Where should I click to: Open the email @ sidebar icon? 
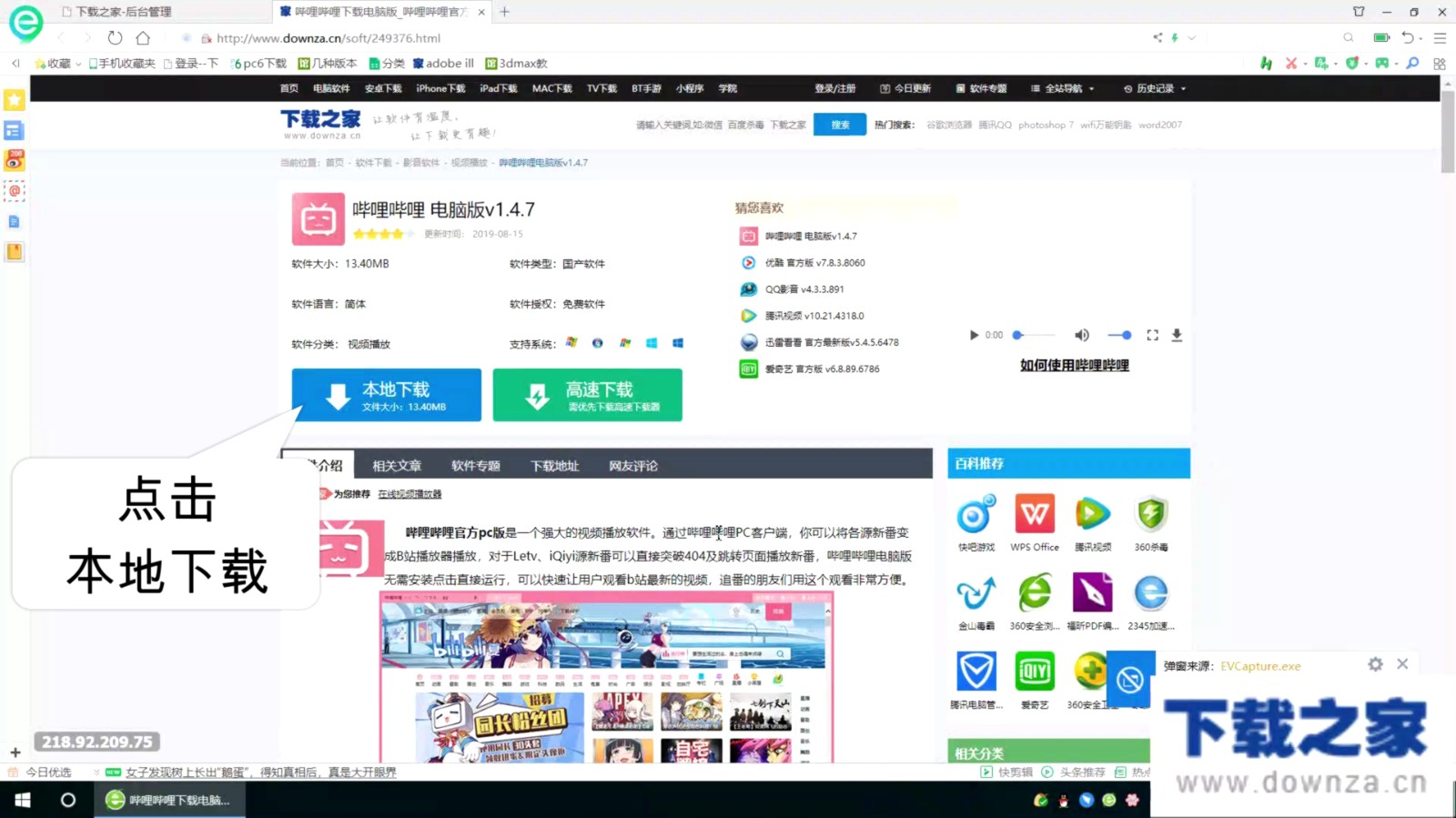point(15,191)
